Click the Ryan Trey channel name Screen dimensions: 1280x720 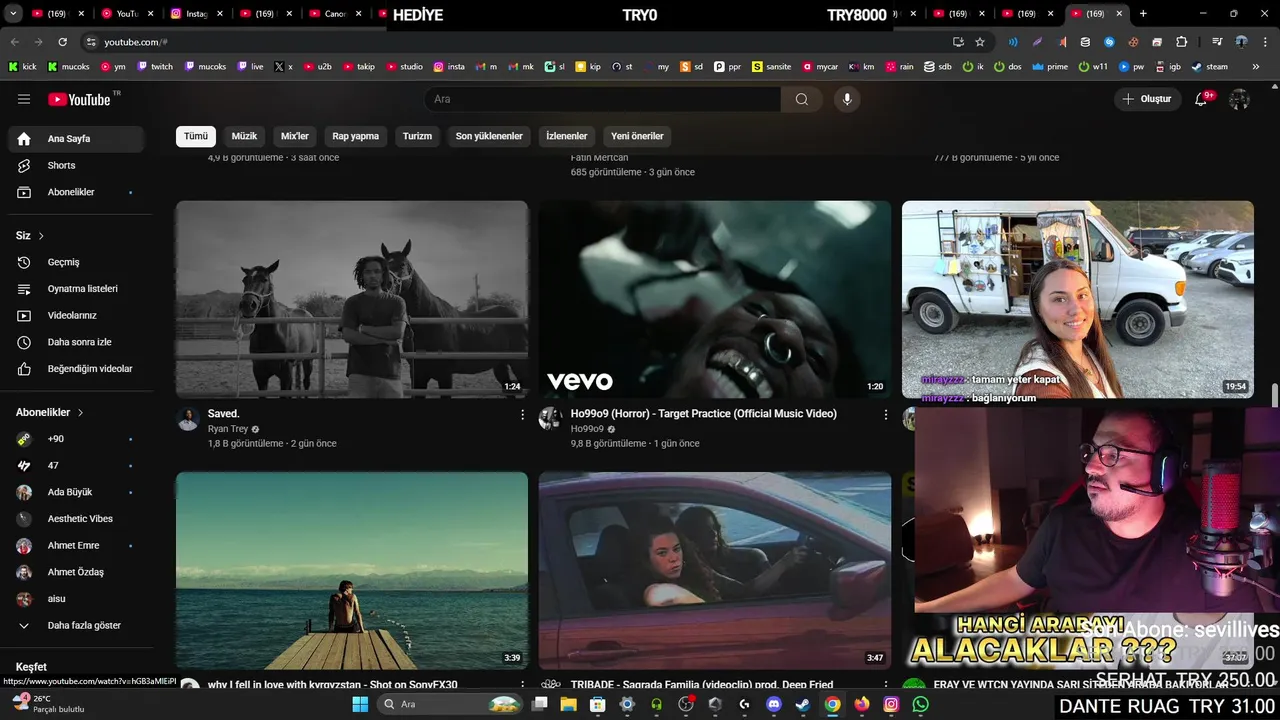[x=228, y=429]
